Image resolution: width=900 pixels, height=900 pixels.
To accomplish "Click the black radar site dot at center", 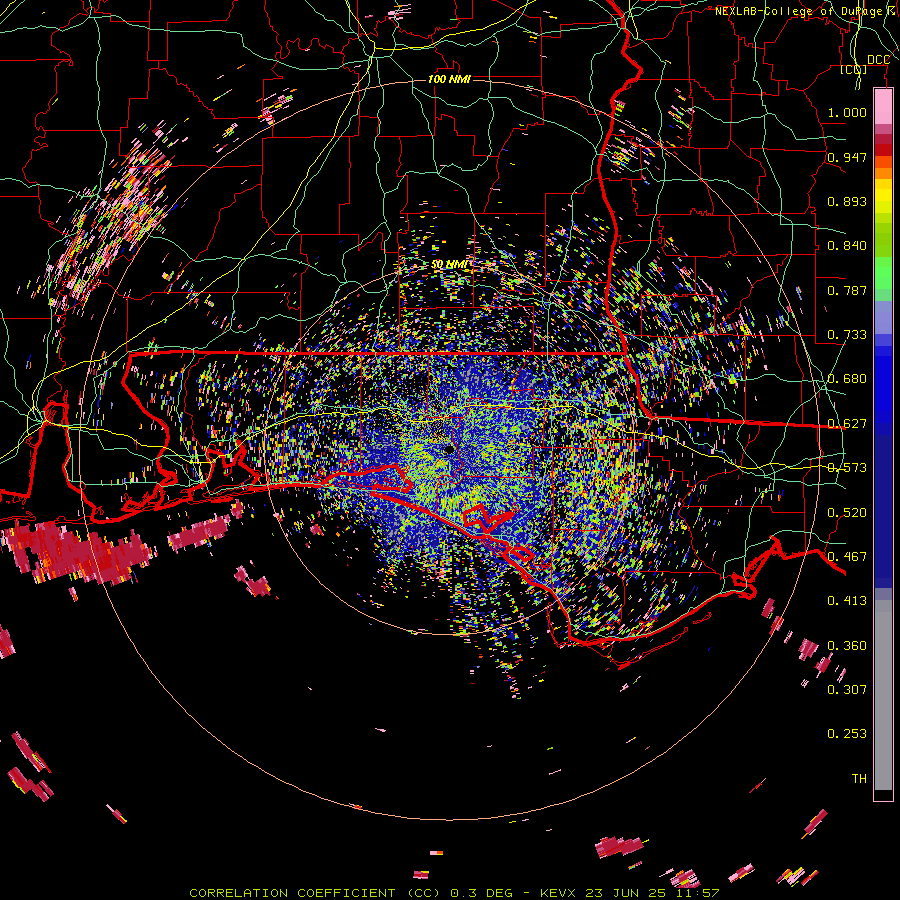I will pos(449,450).
